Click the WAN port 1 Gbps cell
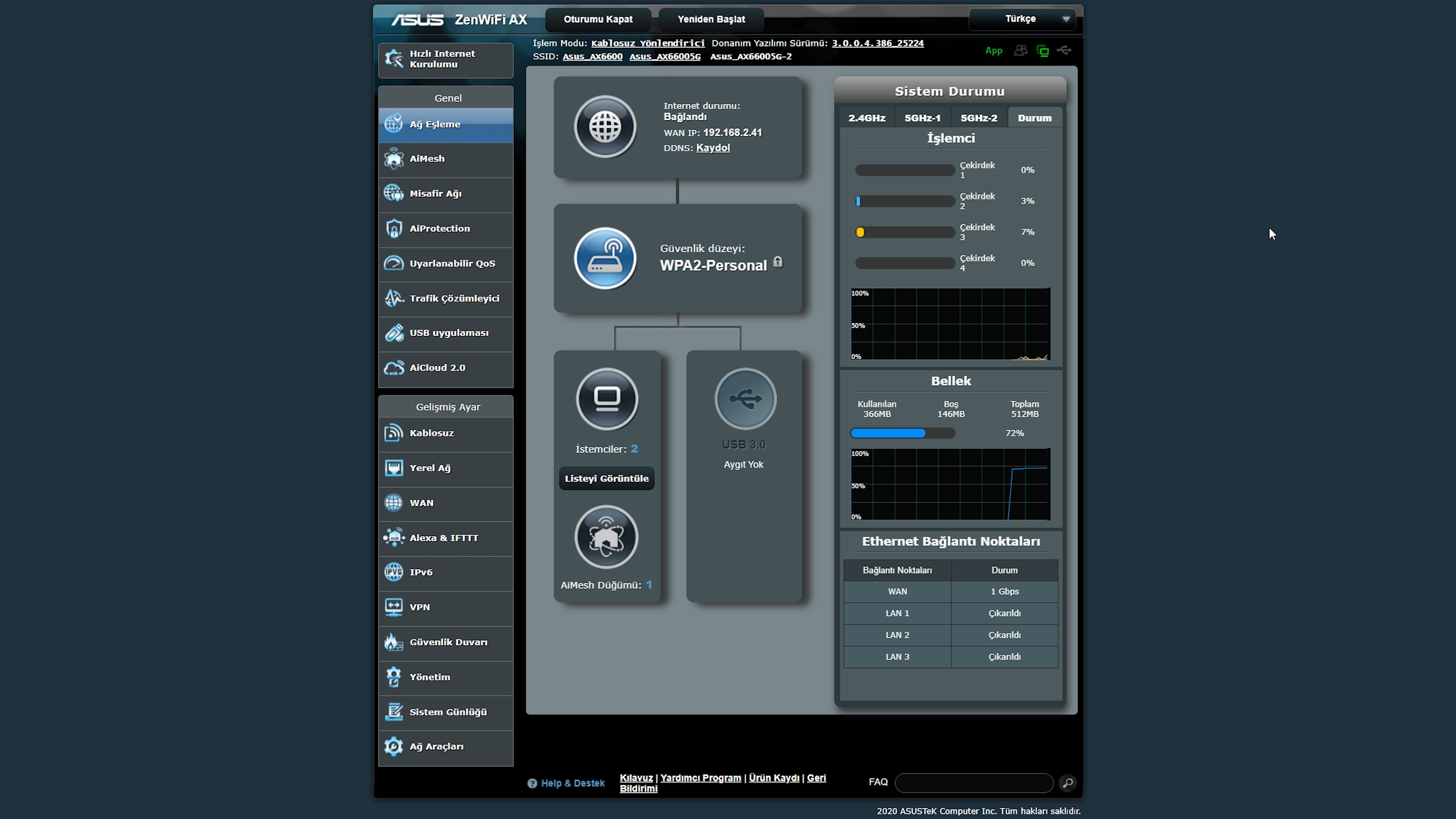 tap(1004, 592)
